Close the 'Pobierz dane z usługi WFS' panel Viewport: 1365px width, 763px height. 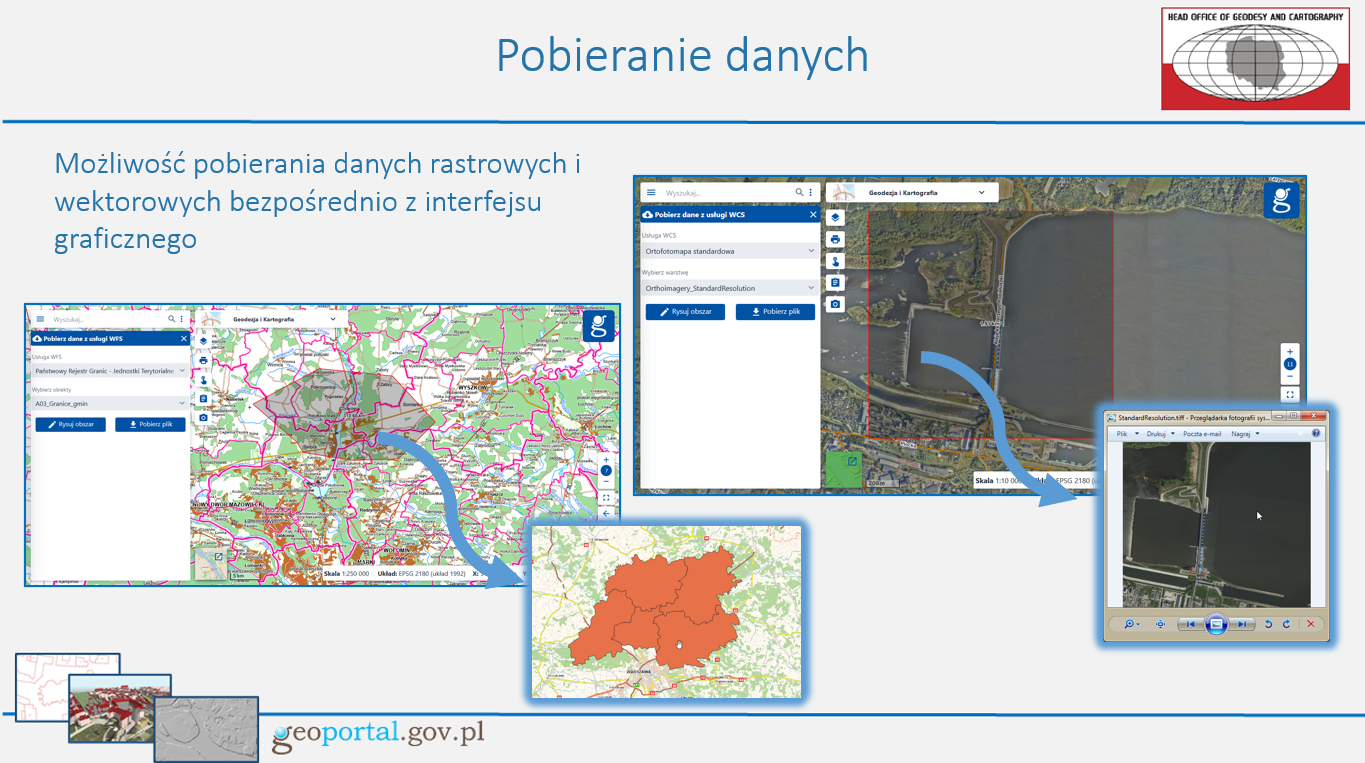pos(183,339)
